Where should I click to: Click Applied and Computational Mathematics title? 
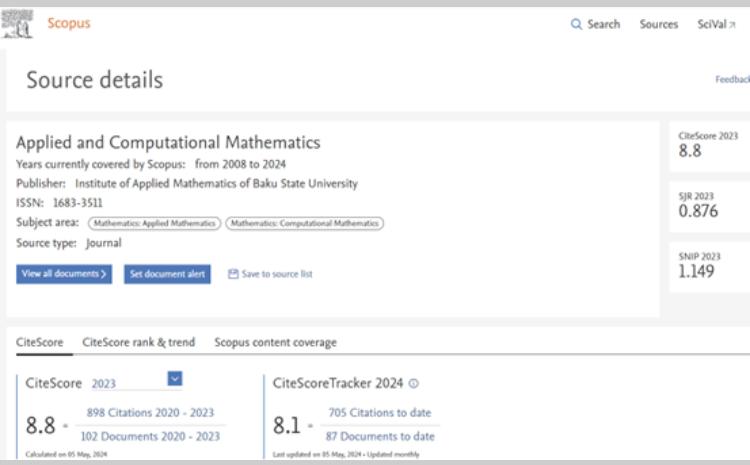pyautogui.click(x=168, y=143)
